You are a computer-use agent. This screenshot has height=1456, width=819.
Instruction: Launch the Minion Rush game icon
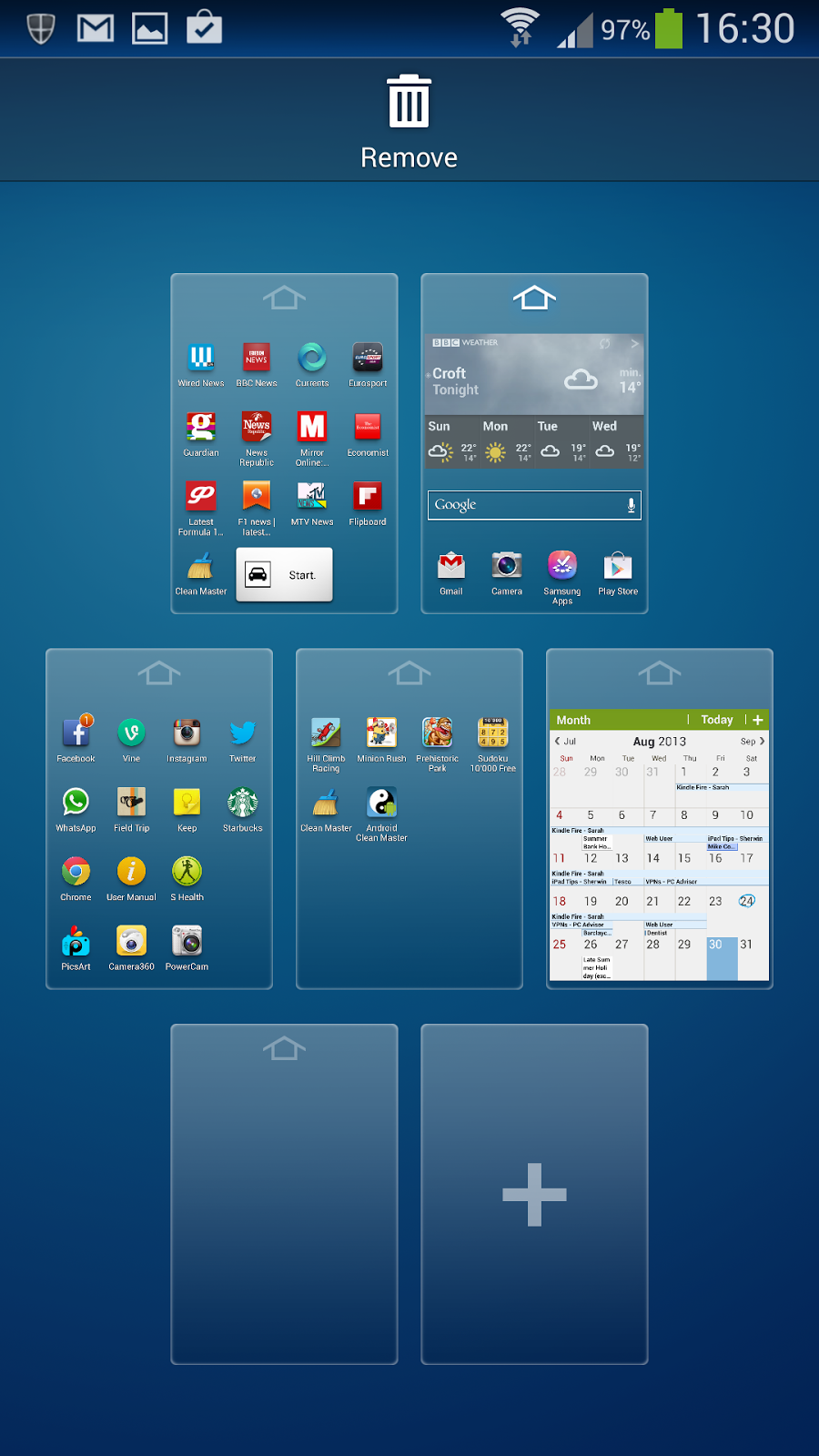(381, 733)
